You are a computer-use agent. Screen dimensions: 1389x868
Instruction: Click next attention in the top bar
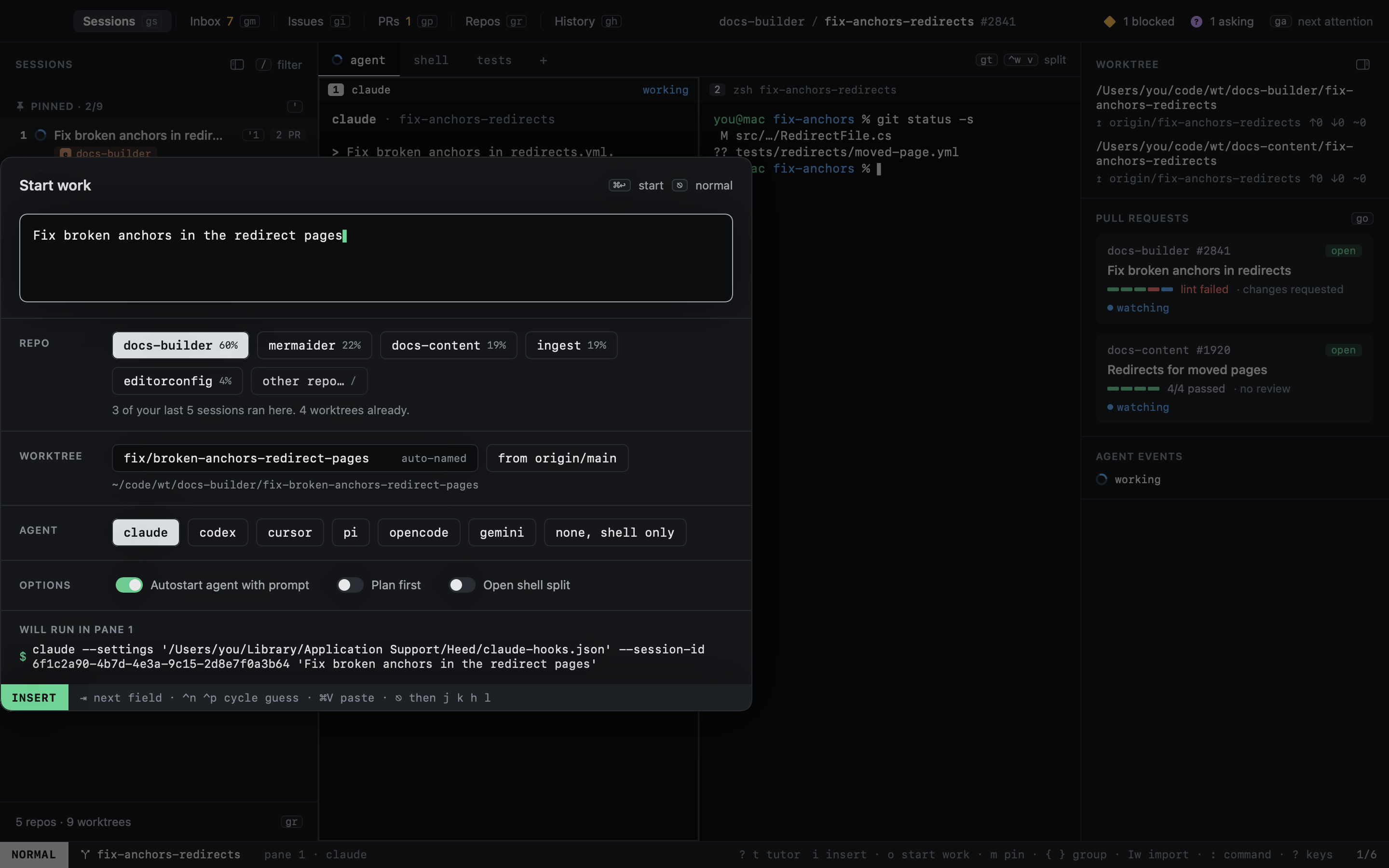coord(1335,21)
